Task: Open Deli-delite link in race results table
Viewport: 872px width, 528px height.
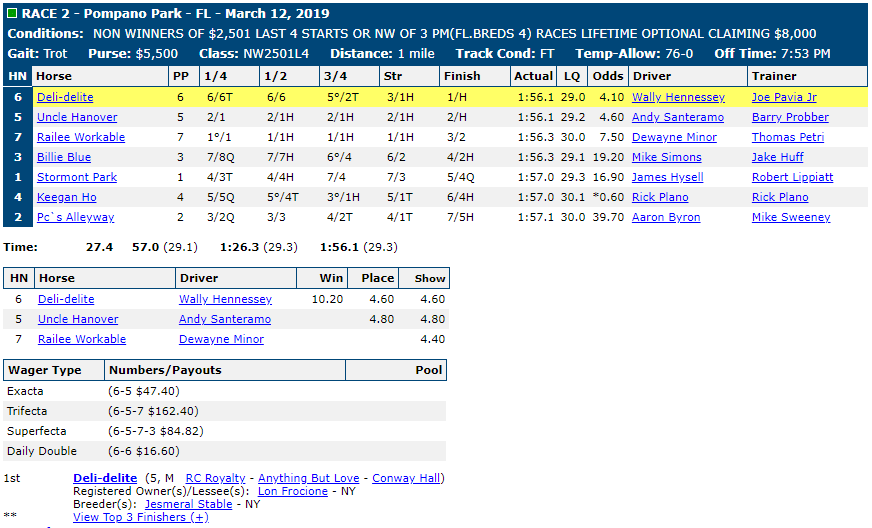Action: click(x=65, y=97)
